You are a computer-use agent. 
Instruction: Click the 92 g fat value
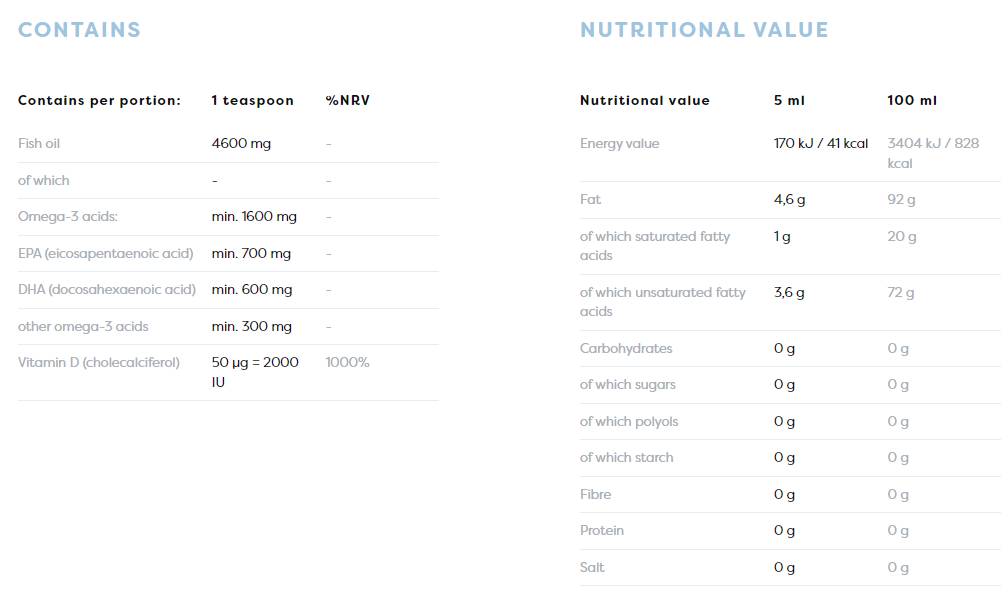pyautogui.click(x=901, y=200)
